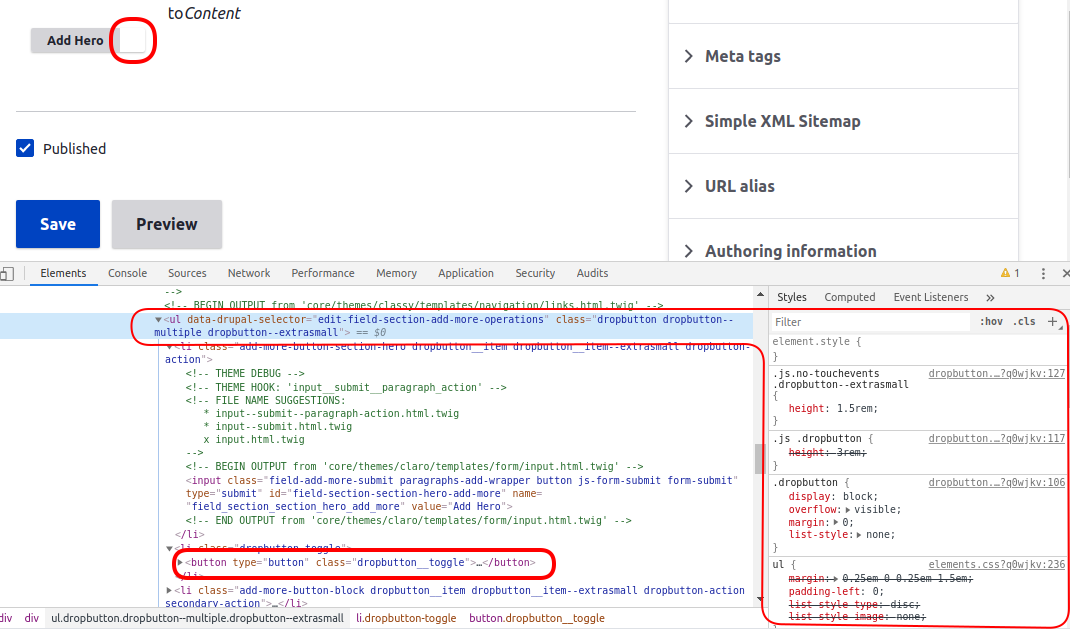1070x629 pixels.
Task: Click the dock DevTools position icon
Action: [x=7, y=273]
